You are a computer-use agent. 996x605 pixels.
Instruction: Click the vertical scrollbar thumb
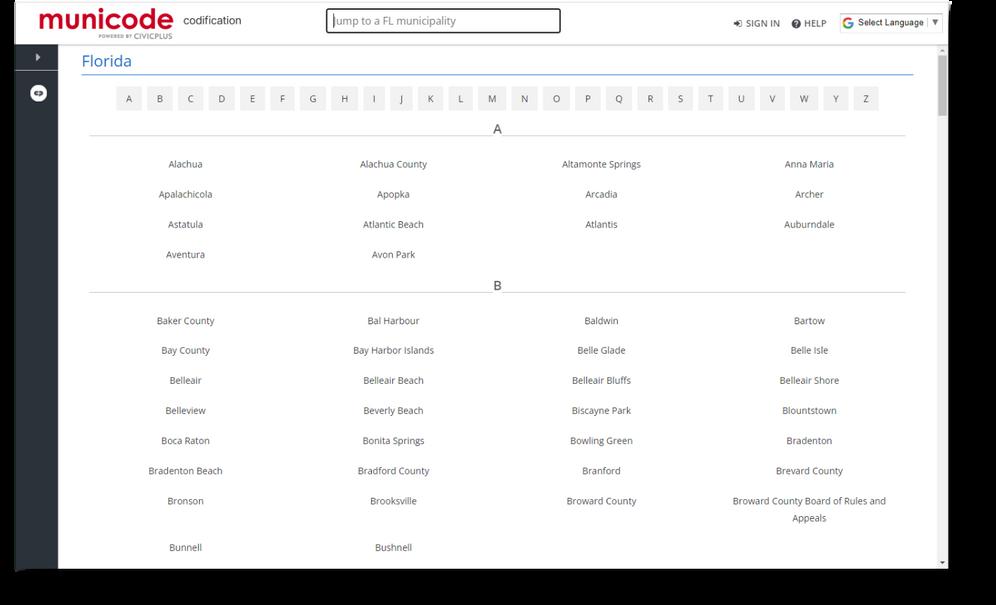pyautogui.click(x=942, y=85)
